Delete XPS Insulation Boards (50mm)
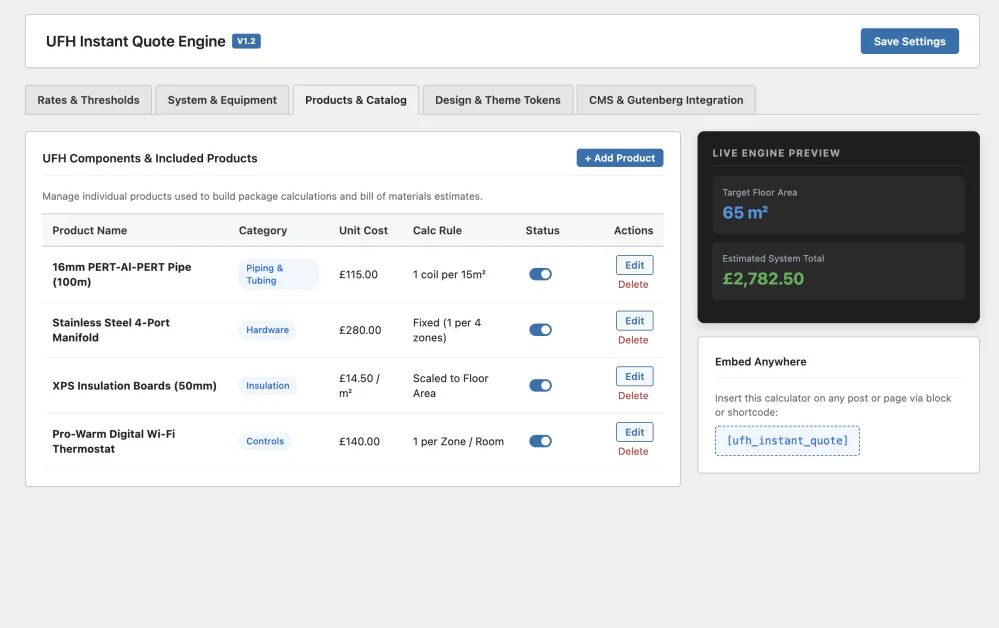This screenshot has height=628, width=999. tap(633, 396)
